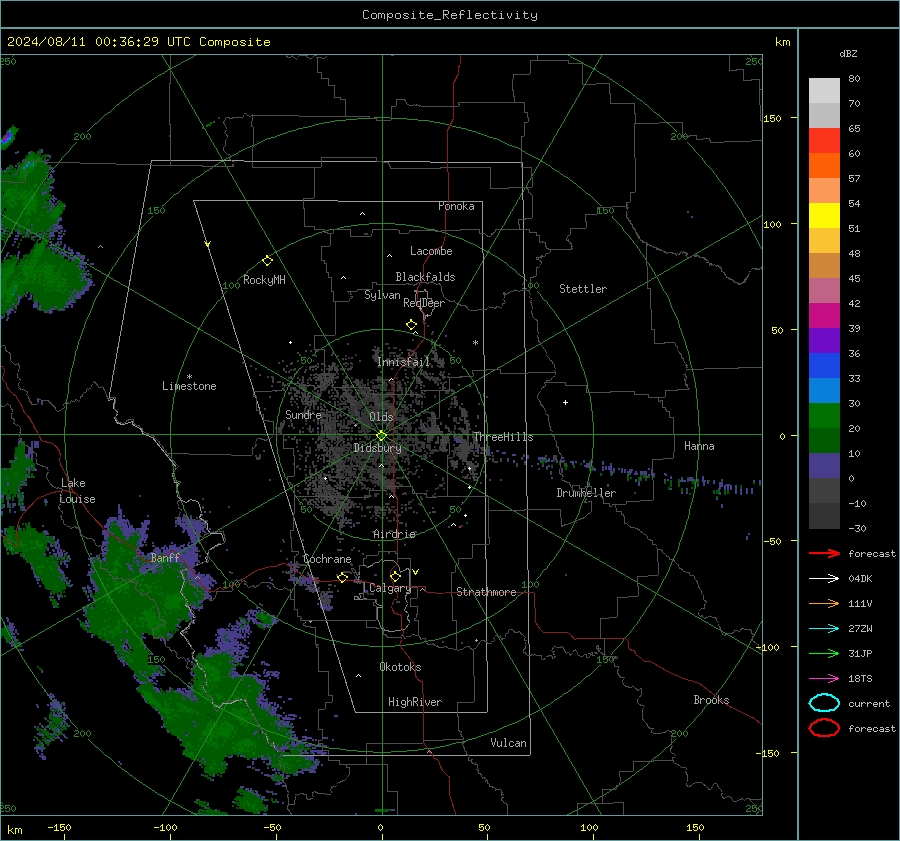
Task: Click the bright yellow swatch in dBZ scale
Action: pos(824,216)
